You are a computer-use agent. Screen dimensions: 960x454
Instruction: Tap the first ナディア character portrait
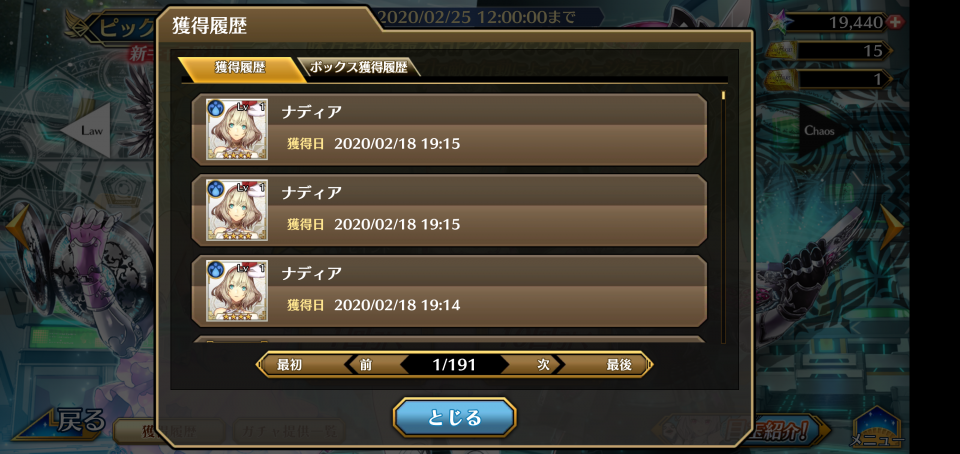pos(237,129)
